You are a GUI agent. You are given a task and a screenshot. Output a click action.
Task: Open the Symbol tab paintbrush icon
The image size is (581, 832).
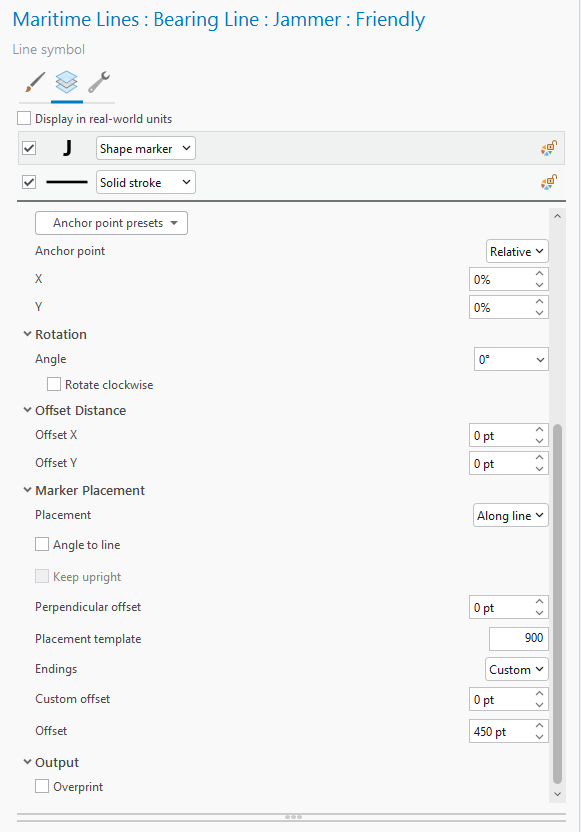coord(34,82)
